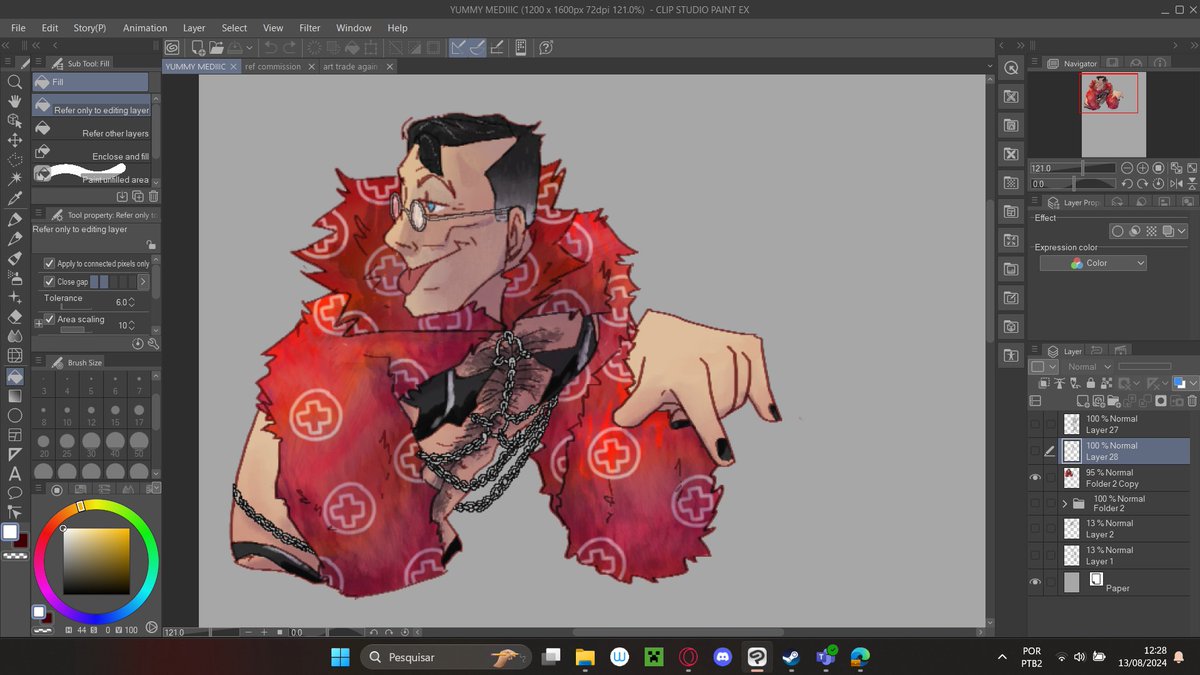Select the Eraser tool
The image size is (1200, 675).
point(15,316)
